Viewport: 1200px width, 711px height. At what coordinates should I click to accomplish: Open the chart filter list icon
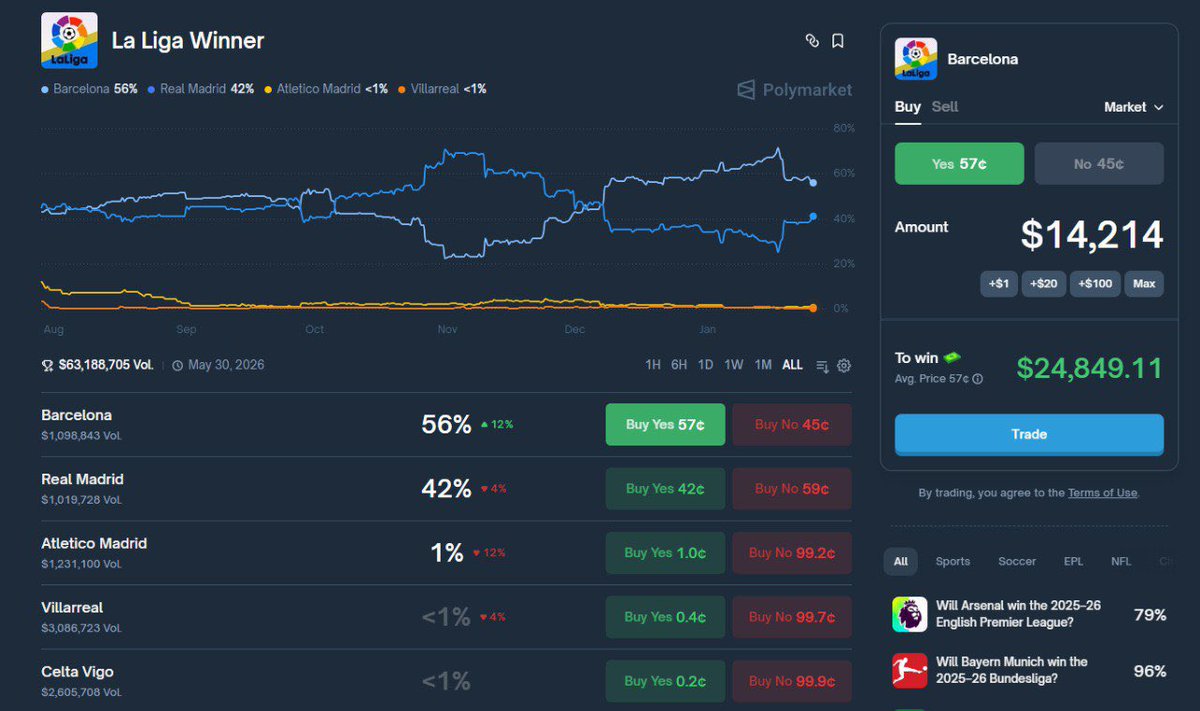pos(822,365)
